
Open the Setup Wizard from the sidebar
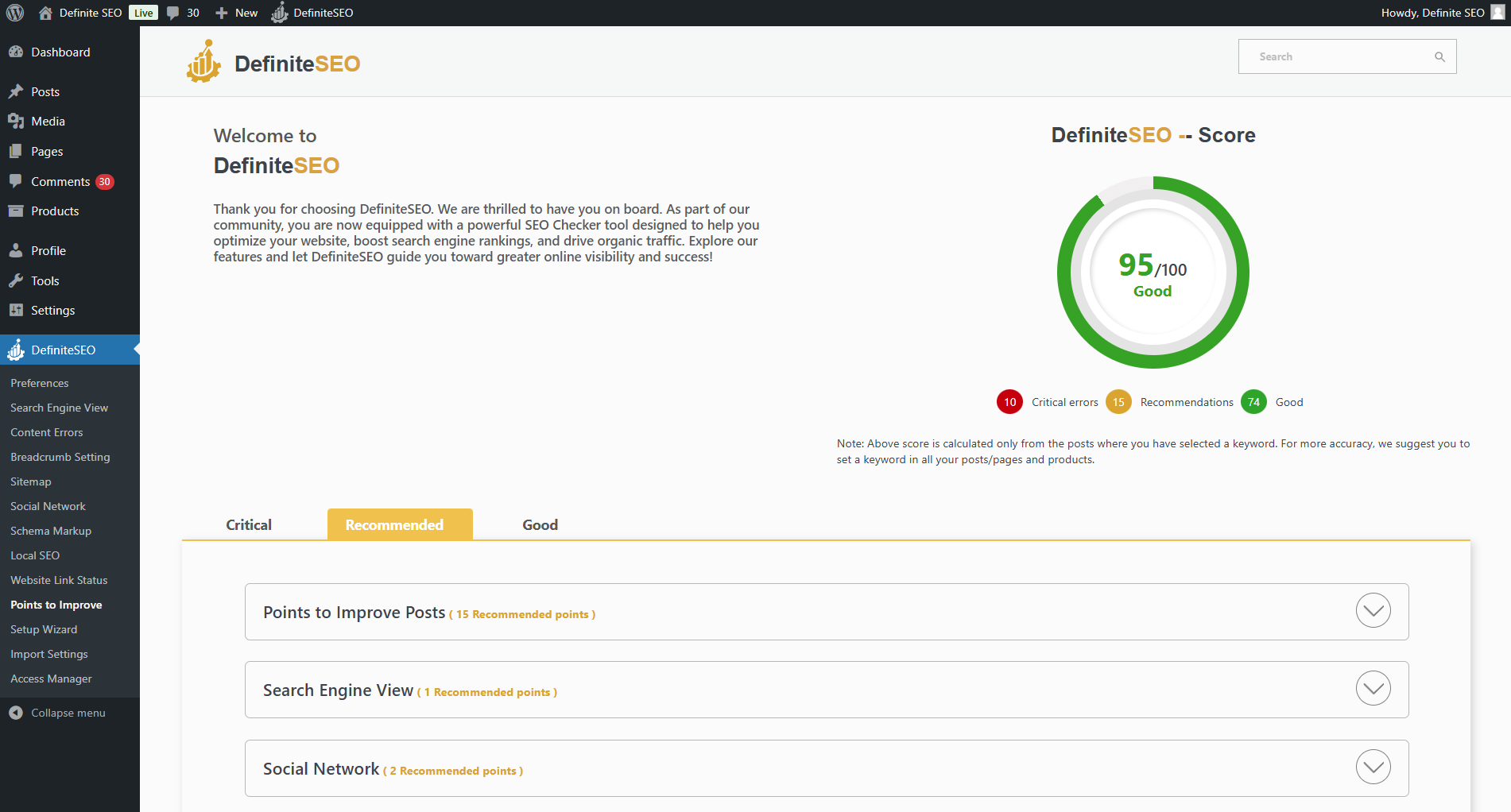tap(44, 629)
